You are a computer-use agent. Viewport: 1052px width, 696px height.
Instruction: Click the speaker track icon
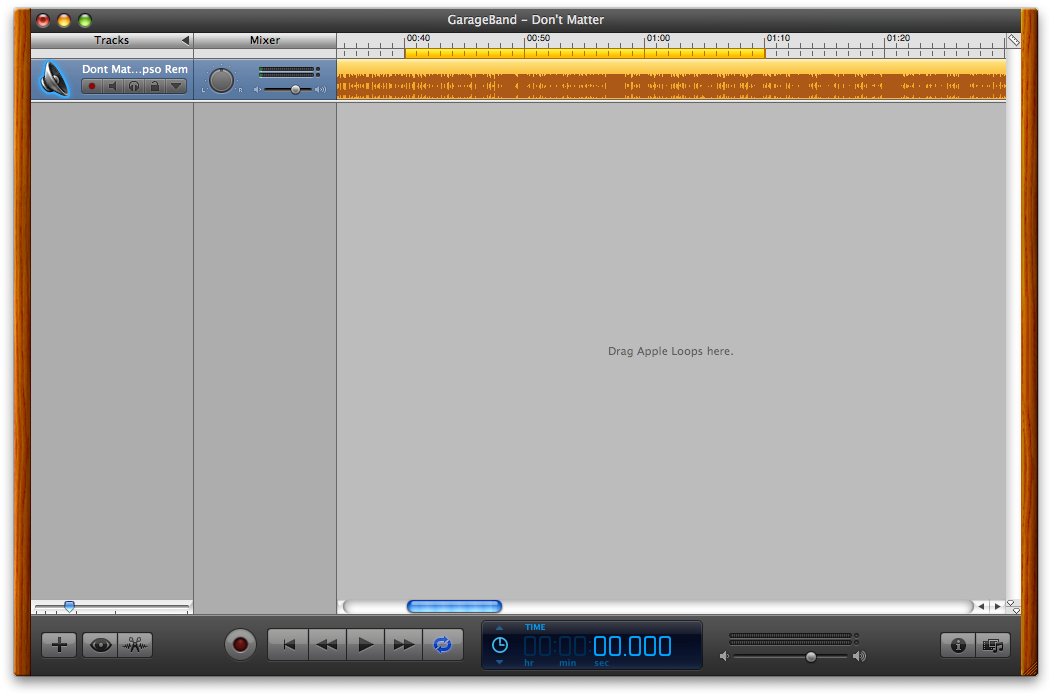click(x=55, y=79)
